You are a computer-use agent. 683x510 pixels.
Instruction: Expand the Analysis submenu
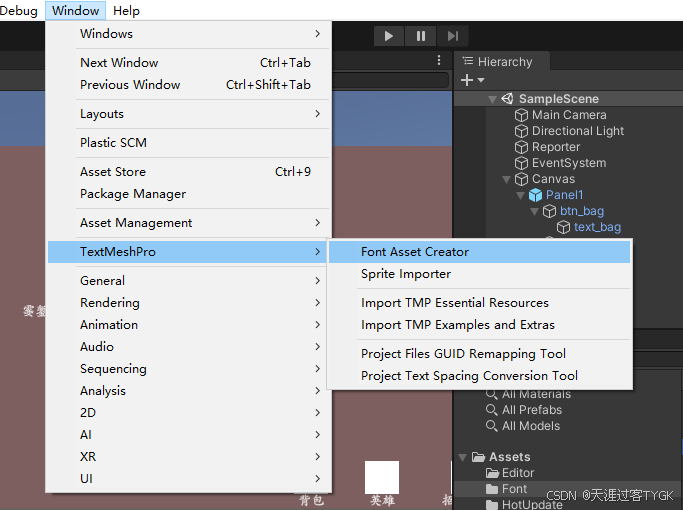(x=189, y=391)
